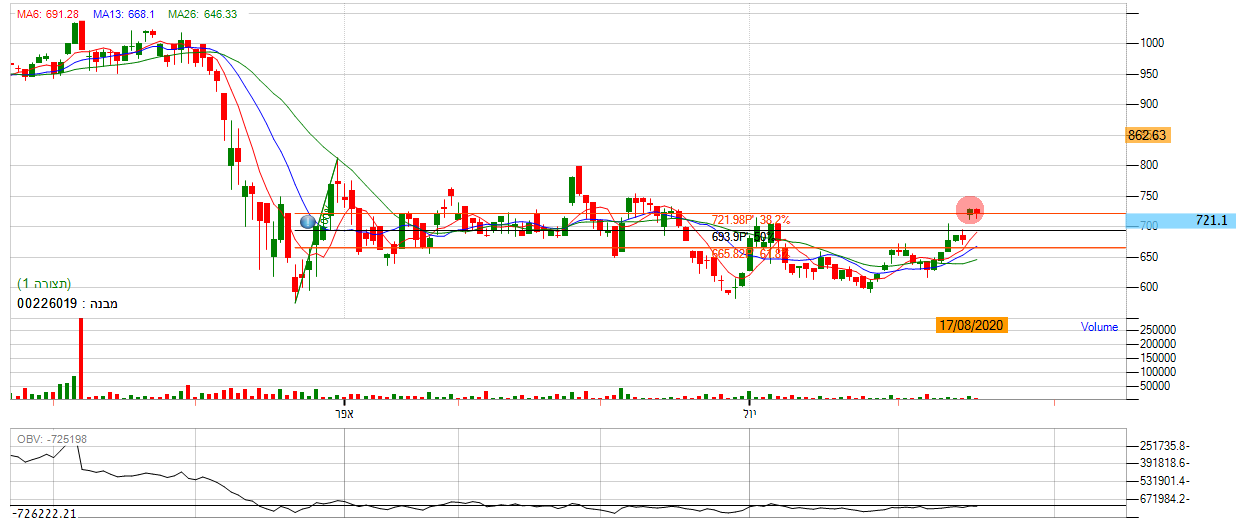This screenshot has height=526, width=1236.
Task: Click the blue Volume label
Action: point(1099,327)
